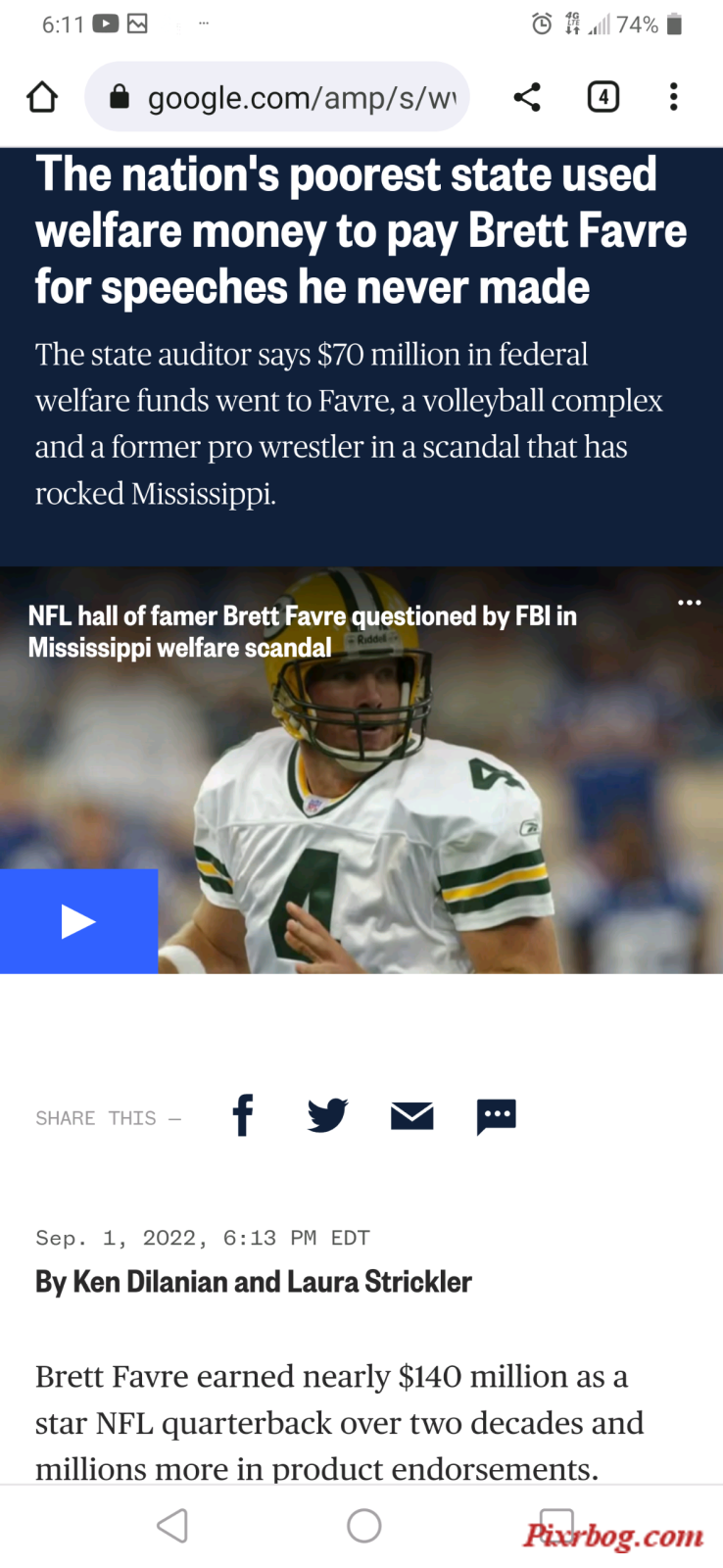Open the video's three-dot options menu
This screenshot has height=1568, width=723.
(x=690, y=602)
